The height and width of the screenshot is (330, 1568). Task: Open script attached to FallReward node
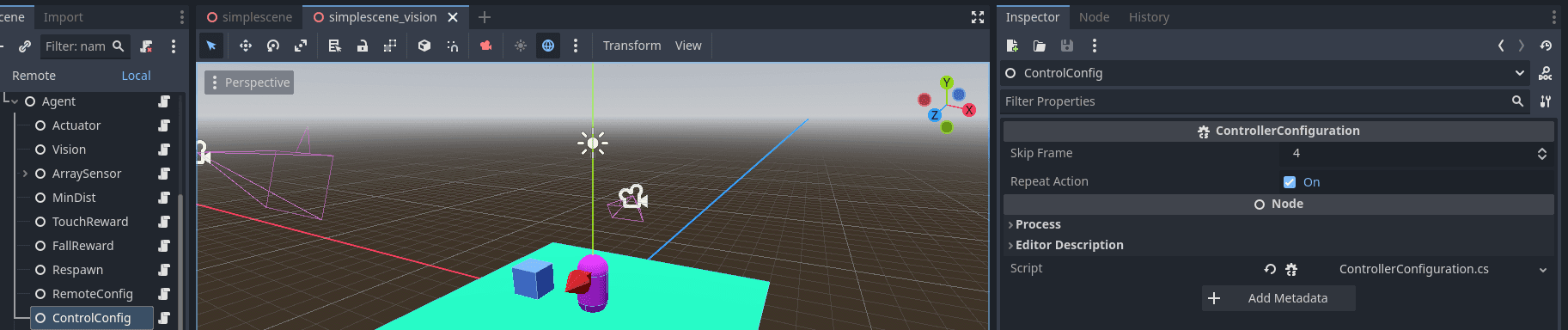164,246
